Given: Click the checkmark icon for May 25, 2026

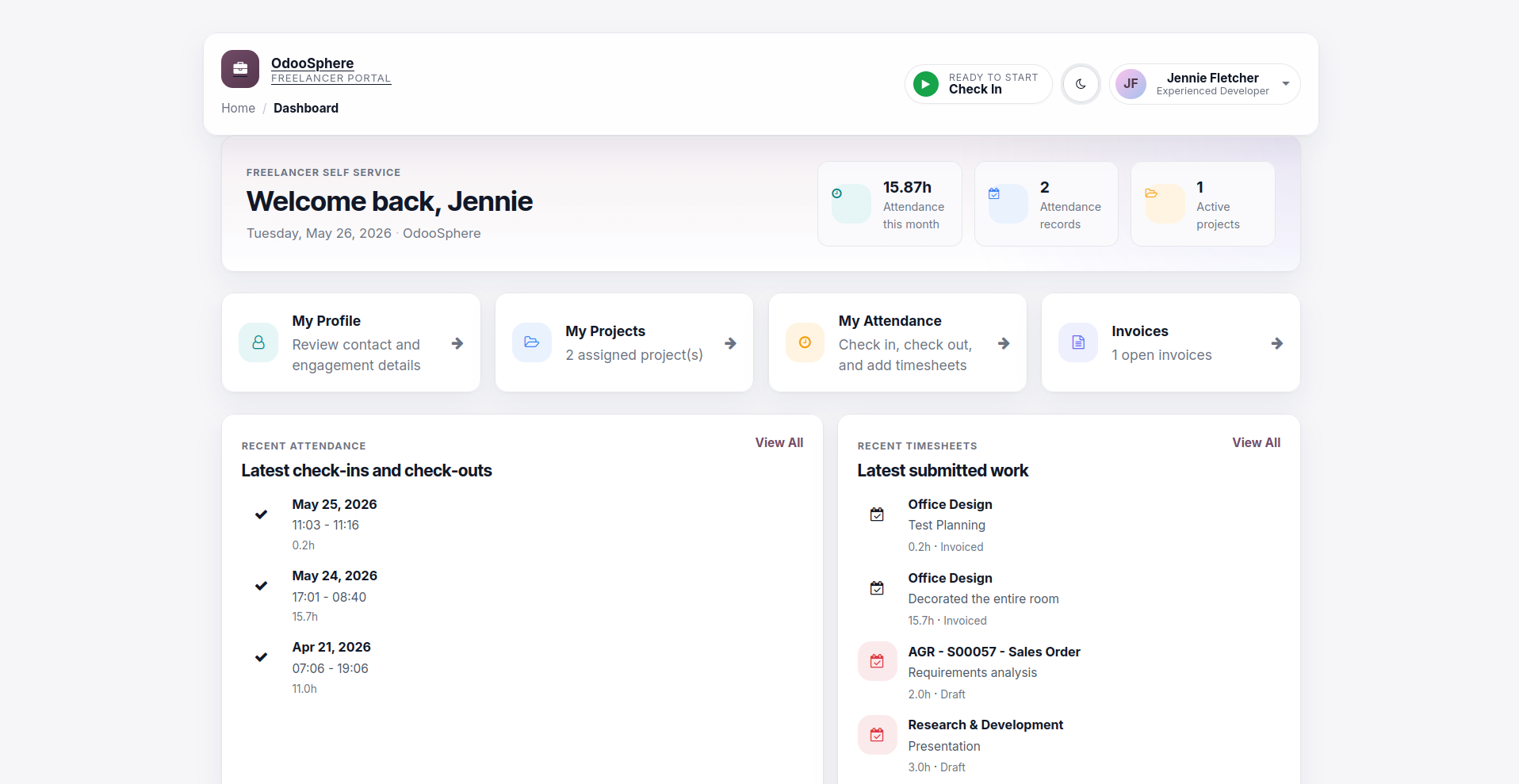Looking at the screenshot, I should point(261,514).
